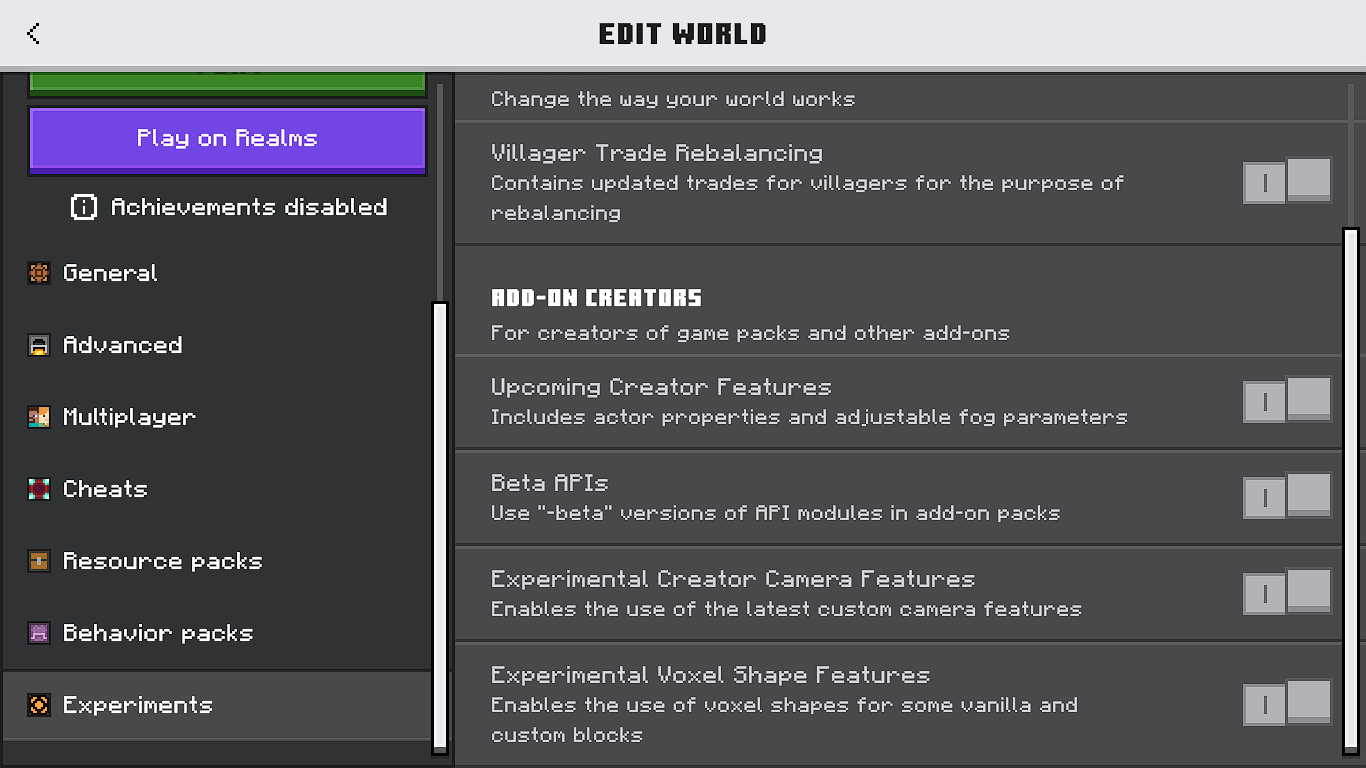Click 'For creators of game packs' description
Screen dimensions: 1366x768
750,333
